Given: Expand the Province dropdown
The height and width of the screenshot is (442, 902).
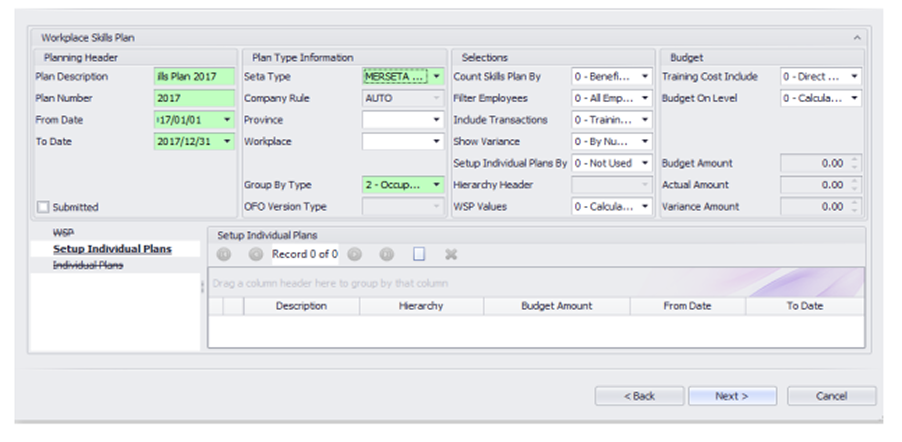Looking at the screenshot, I should pyautogui.click(x=436, y=120).
